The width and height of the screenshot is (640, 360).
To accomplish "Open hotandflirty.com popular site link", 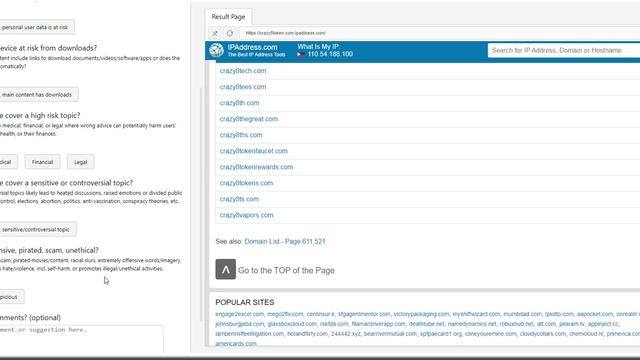I will tap(307, 333).
